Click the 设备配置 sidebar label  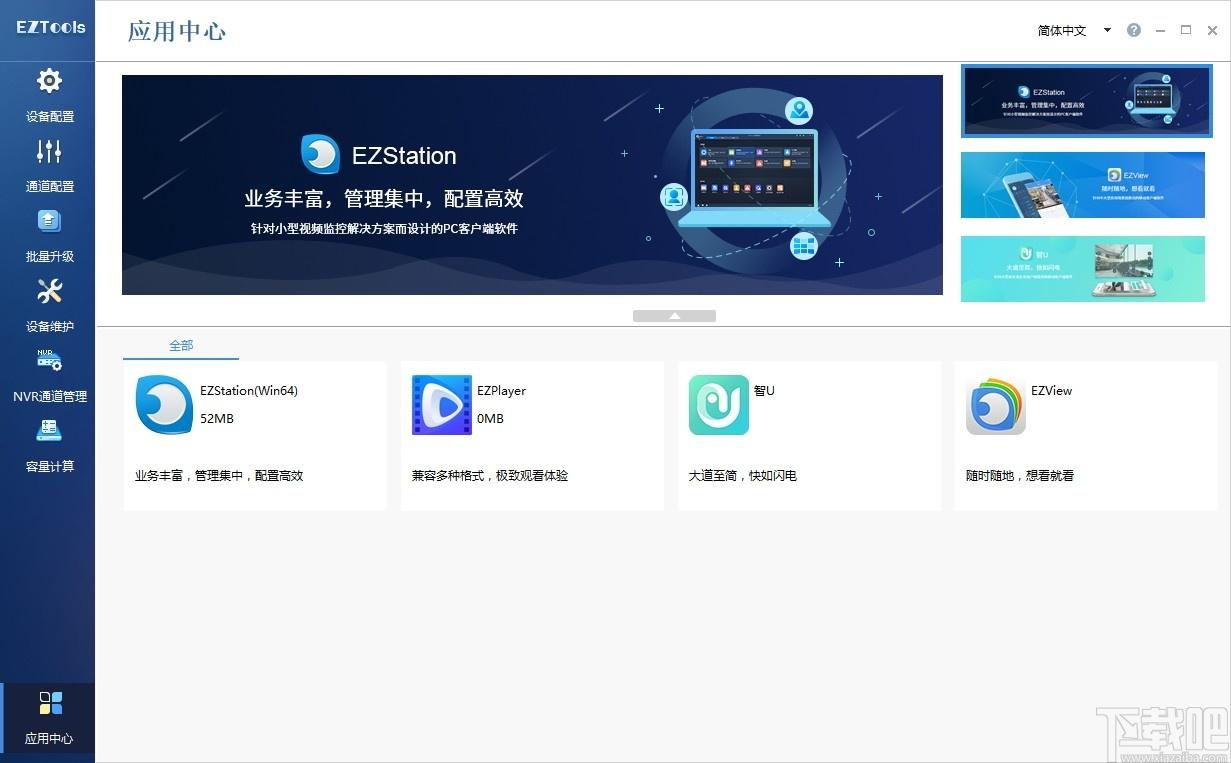(x=50, y=117)
